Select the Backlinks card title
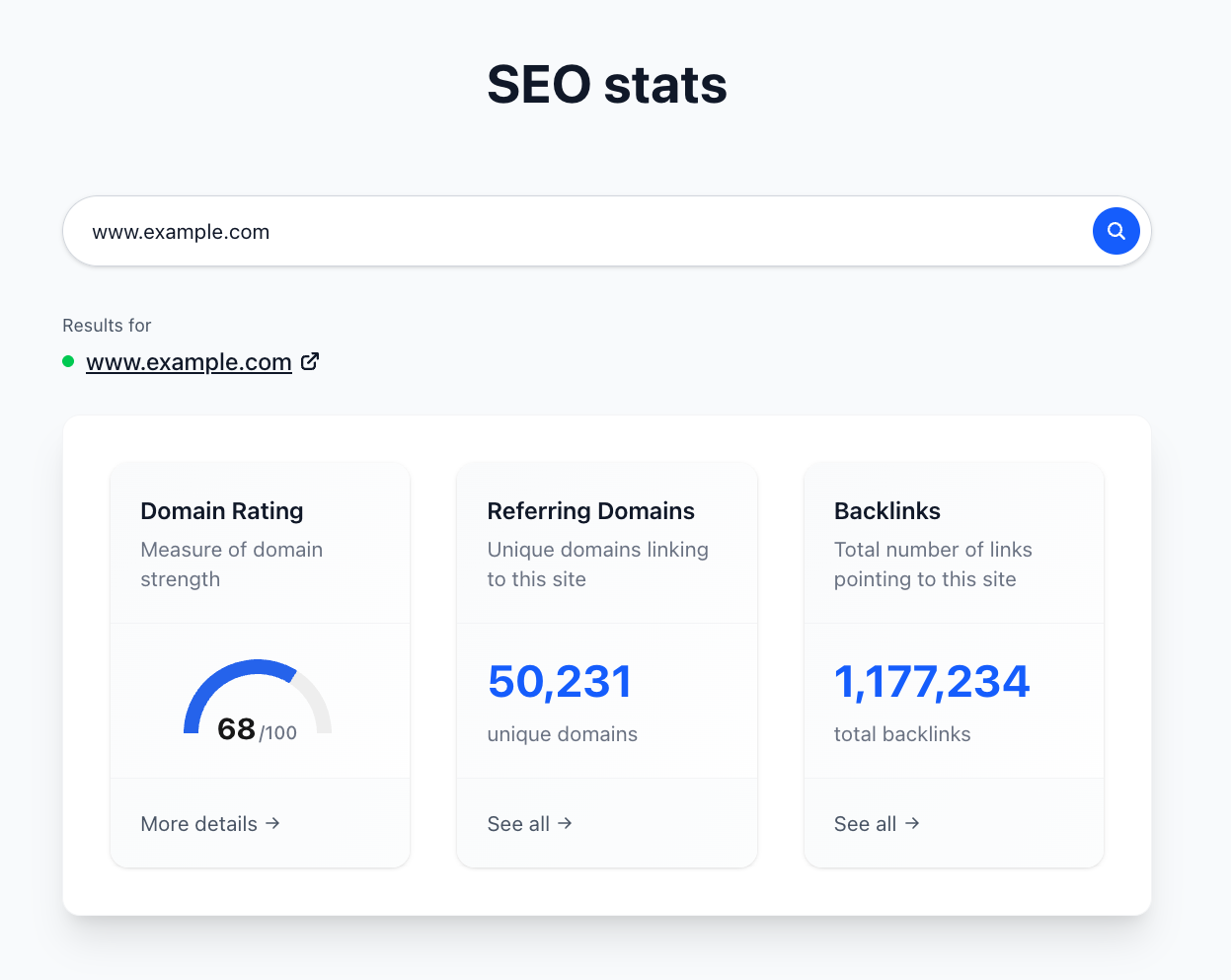The width and height of the screenshot is (1231, 980). pyautogui.click(x=886, y=510)
